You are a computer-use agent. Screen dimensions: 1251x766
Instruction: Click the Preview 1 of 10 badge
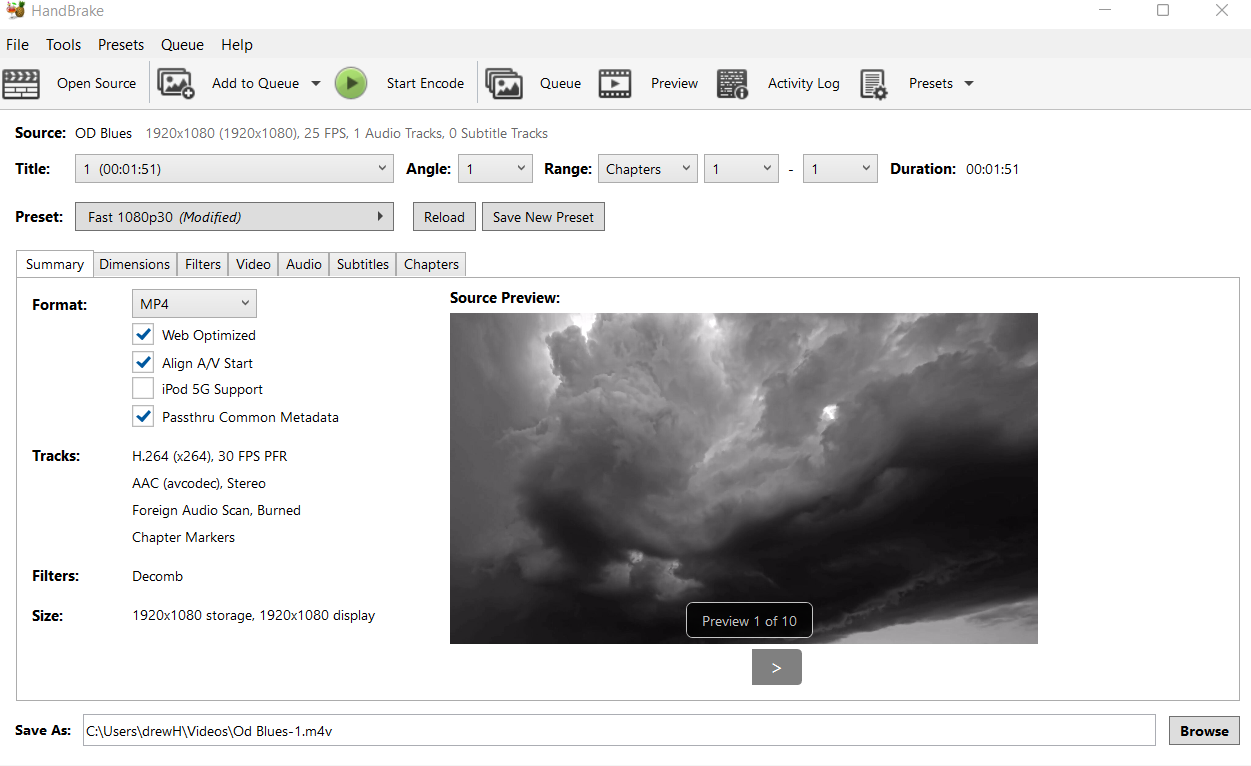[749, 621]
